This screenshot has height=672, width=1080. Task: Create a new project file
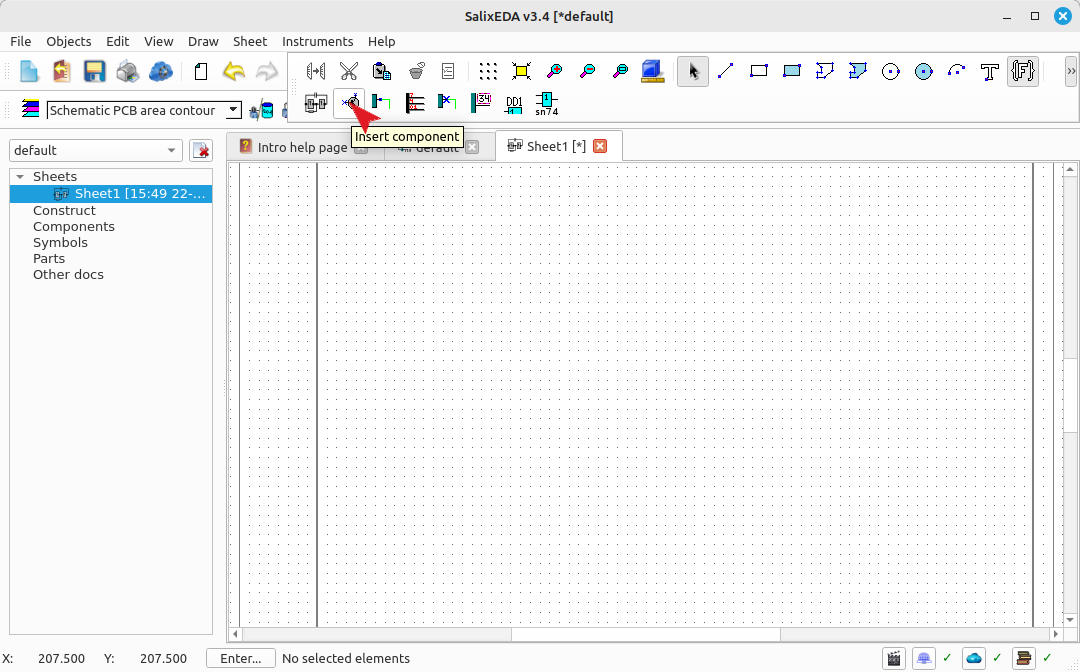[29, 71]
